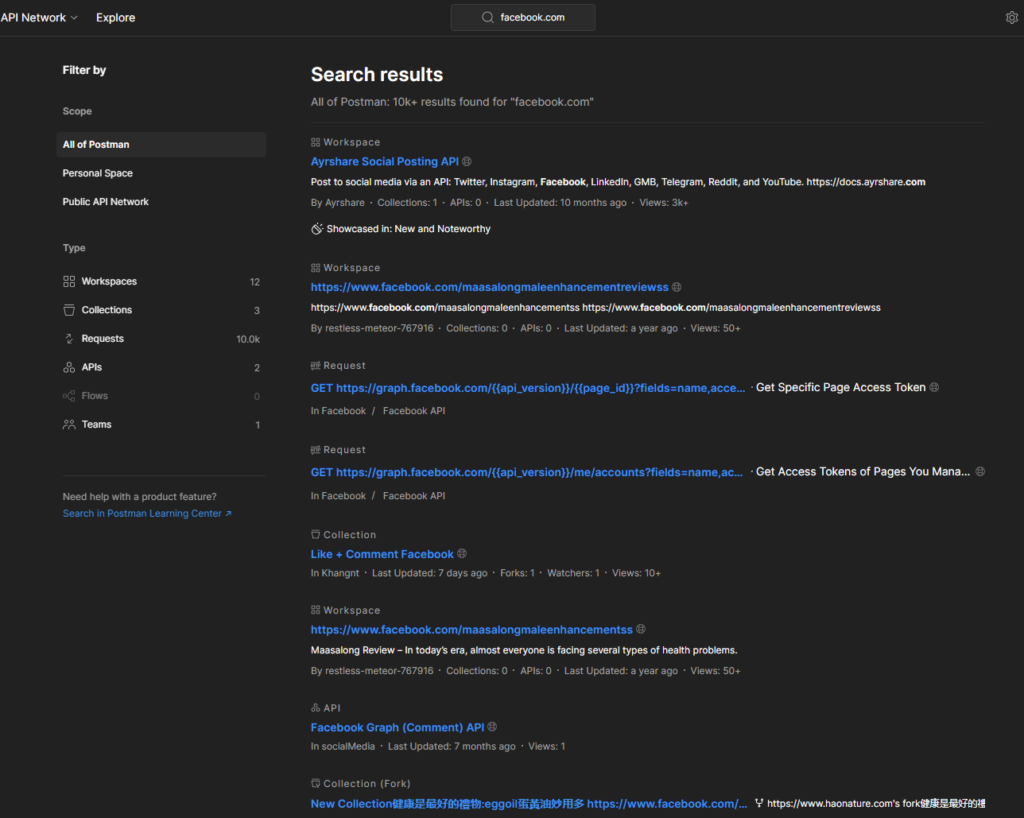Open the Explore menu item

[x=116, y=18]
